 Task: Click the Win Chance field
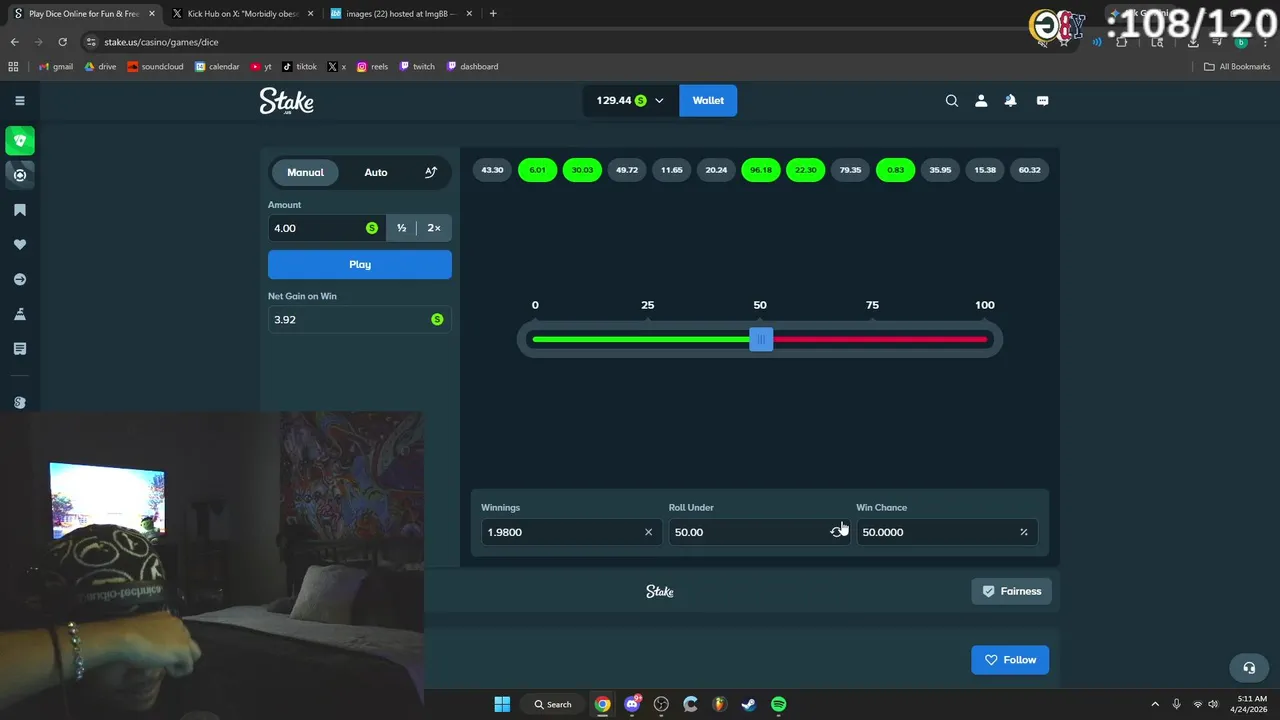coord(946,532)
